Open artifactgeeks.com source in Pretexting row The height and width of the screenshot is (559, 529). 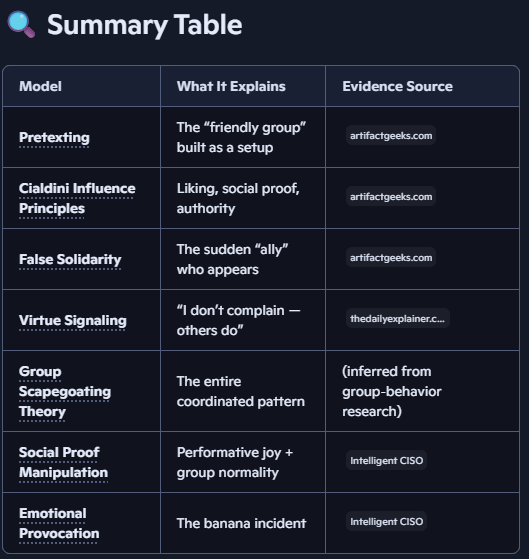(x=391, y=135)
